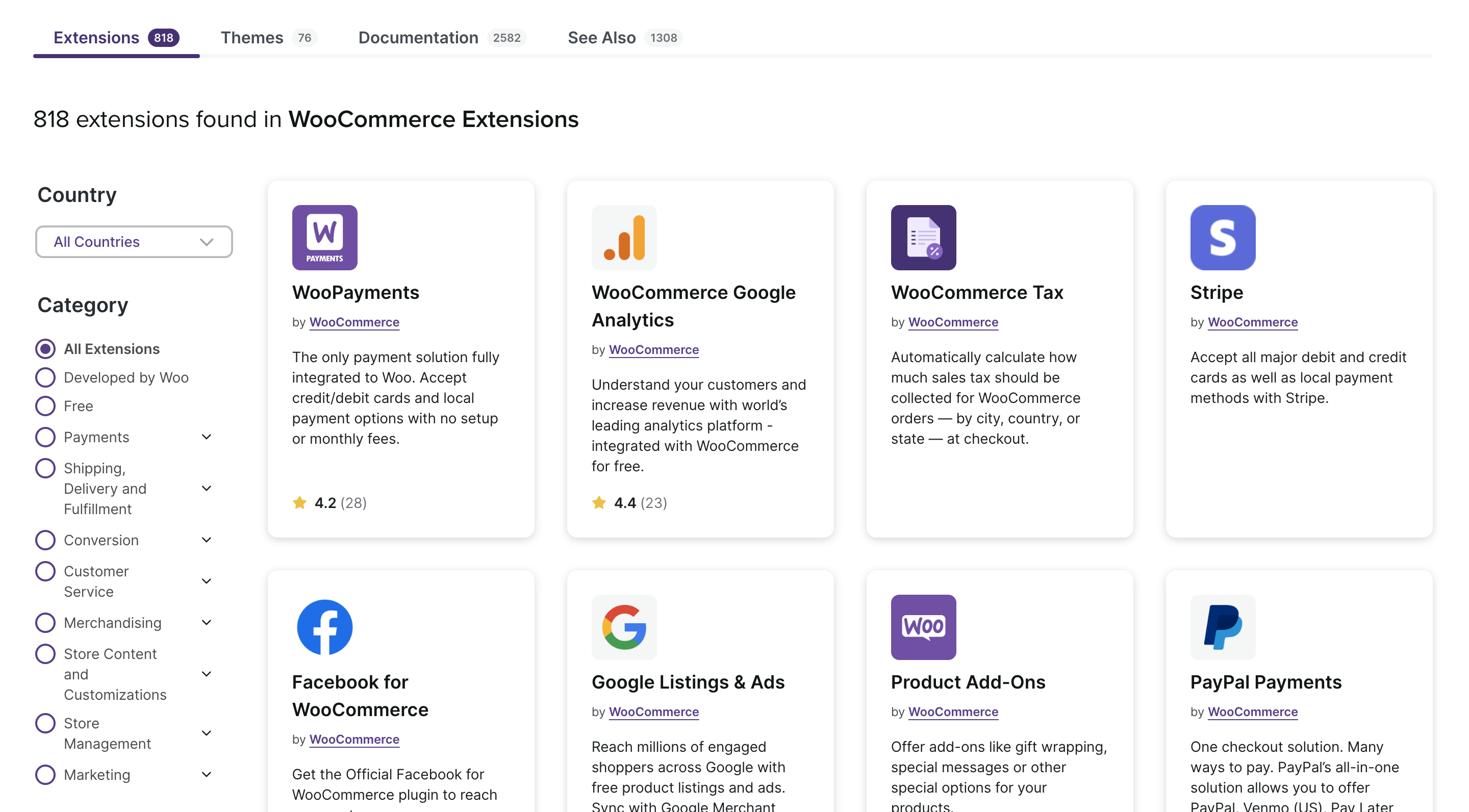The image size is (1469, 812).
Task: Click the Product Add-Ons Woo icon
Action: tap(923, 627)
